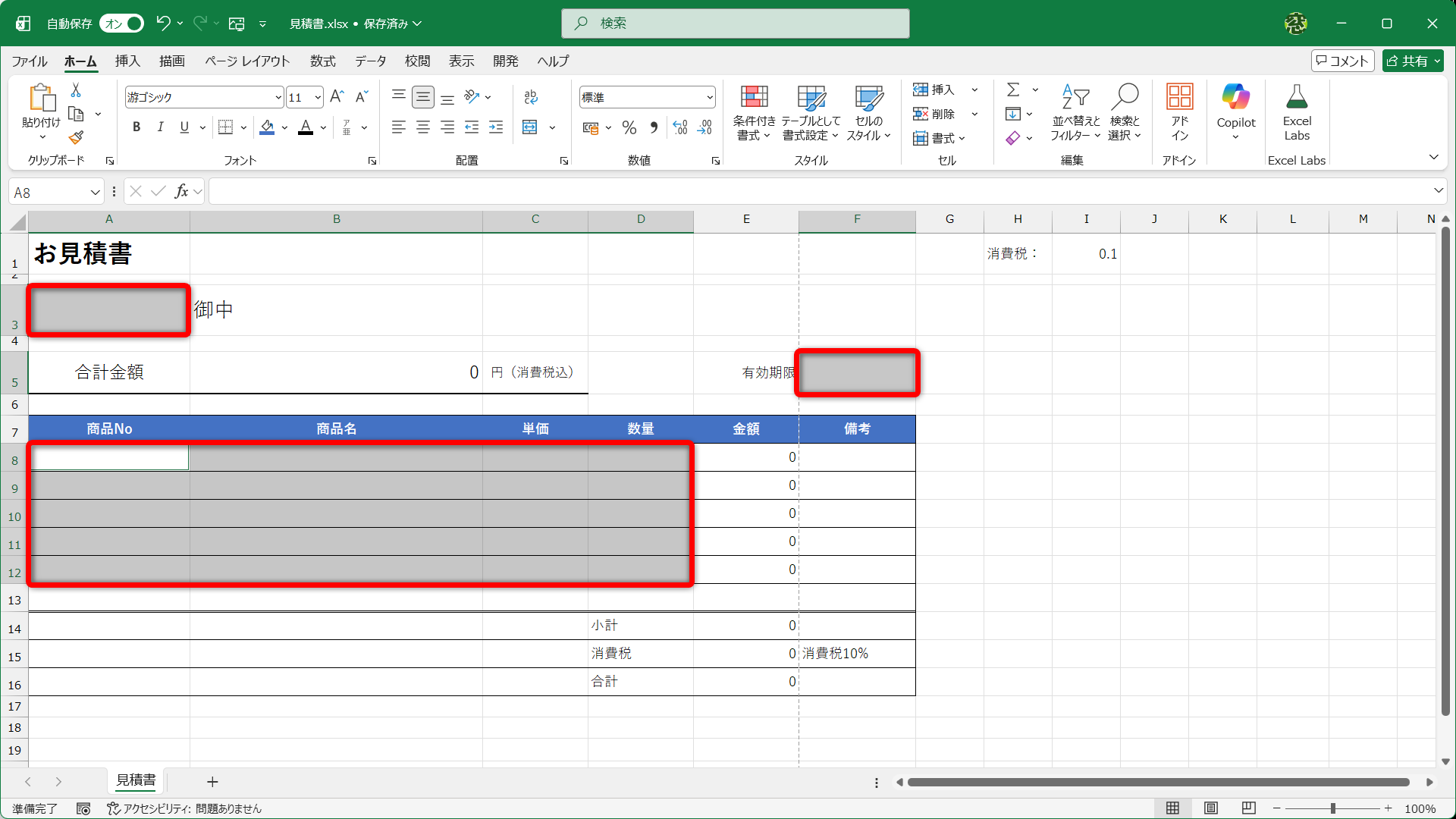The width and height of the screenshot is (1456, 819).
Task: Click the Format Painter brush icon
Action: click(x=76, y=138)
